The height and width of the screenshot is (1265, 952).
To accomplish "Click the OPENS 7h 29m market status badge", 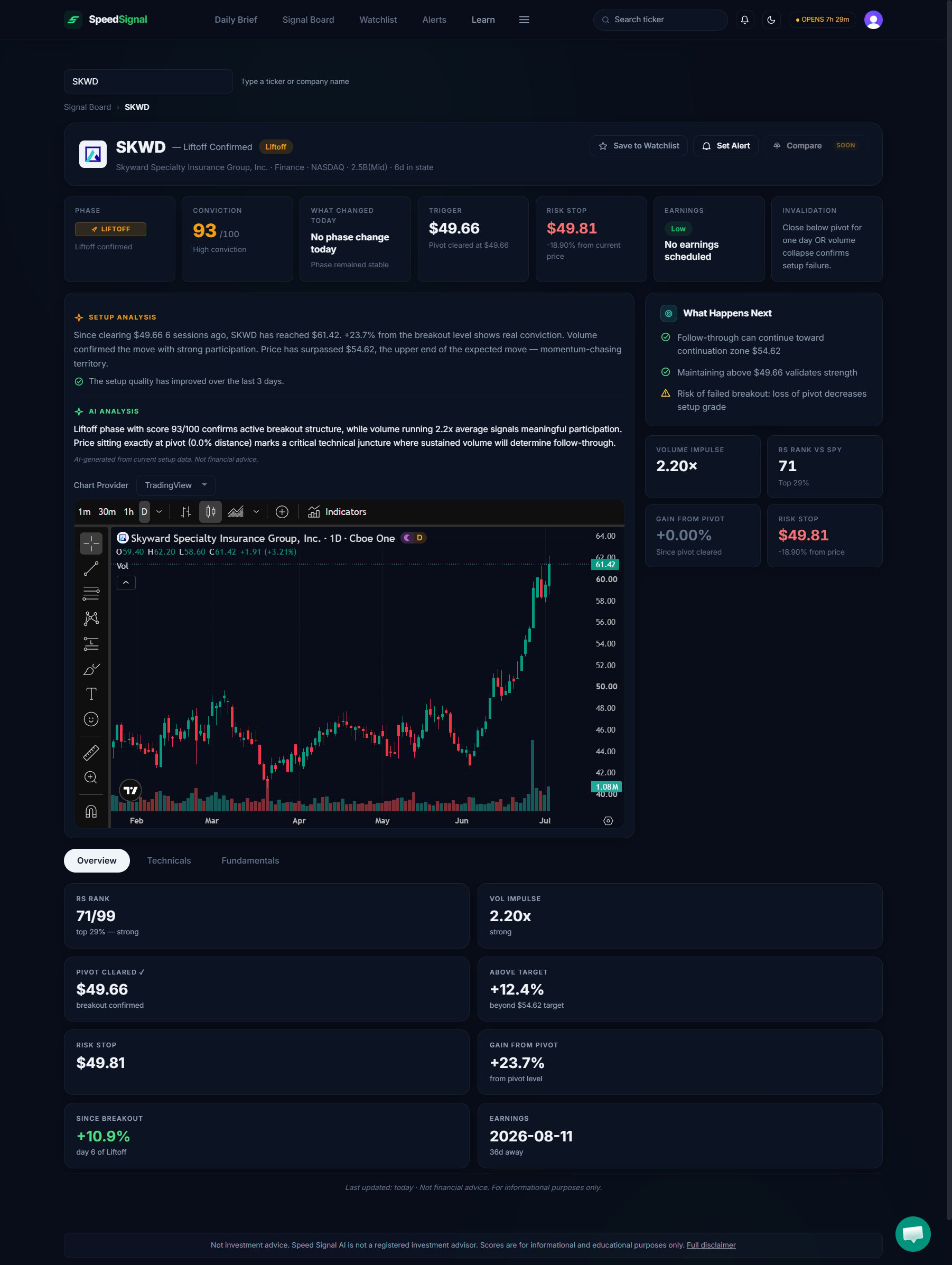I will [x=822, y=20].
